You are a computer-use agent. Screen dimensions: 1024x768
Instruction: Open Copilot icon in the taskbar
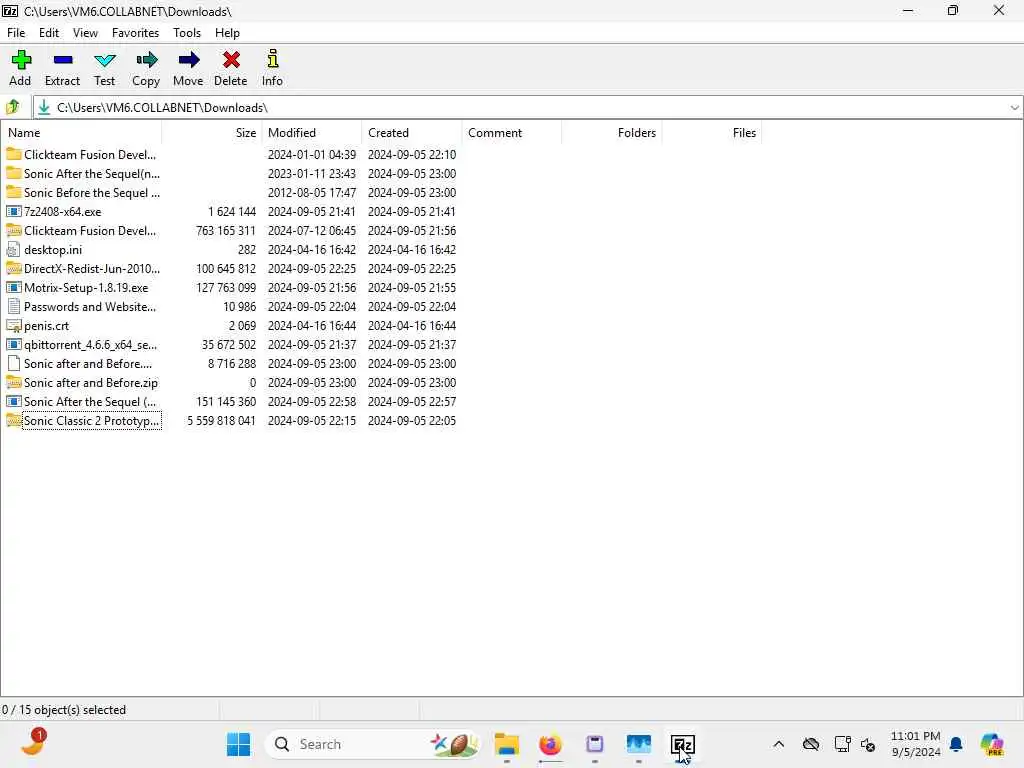992,744
